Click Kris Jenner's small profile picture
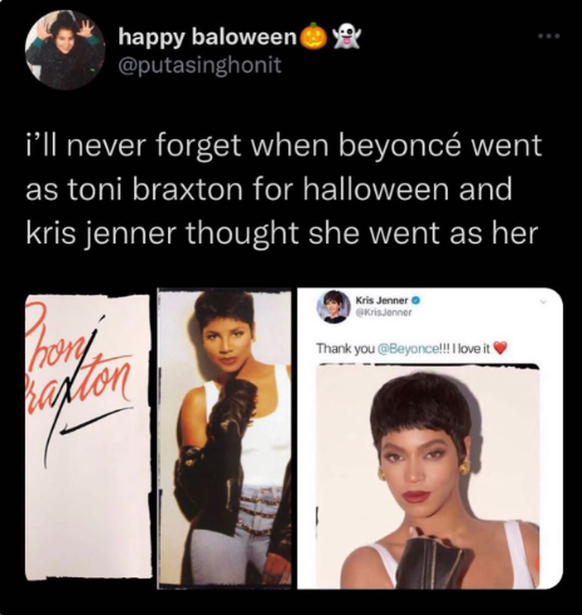582x615 pixels. (x=334, y=307)
